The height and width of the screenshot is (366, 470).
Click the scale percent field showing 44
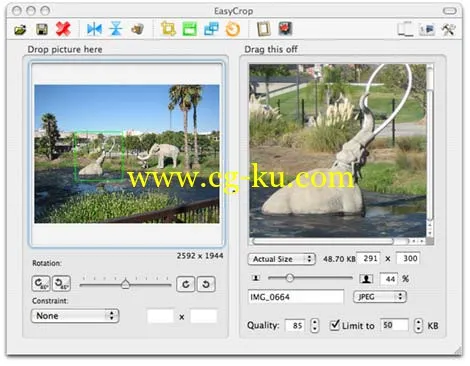(x=388, y=279)
